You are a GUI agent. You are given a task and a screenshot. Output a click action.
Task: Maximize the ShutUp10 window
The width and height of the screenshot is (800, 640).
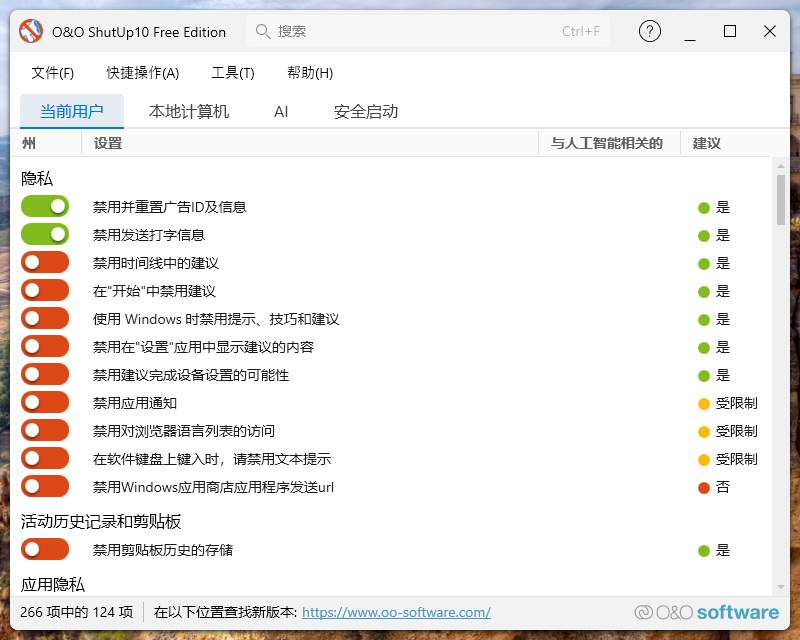click(730, 32)
